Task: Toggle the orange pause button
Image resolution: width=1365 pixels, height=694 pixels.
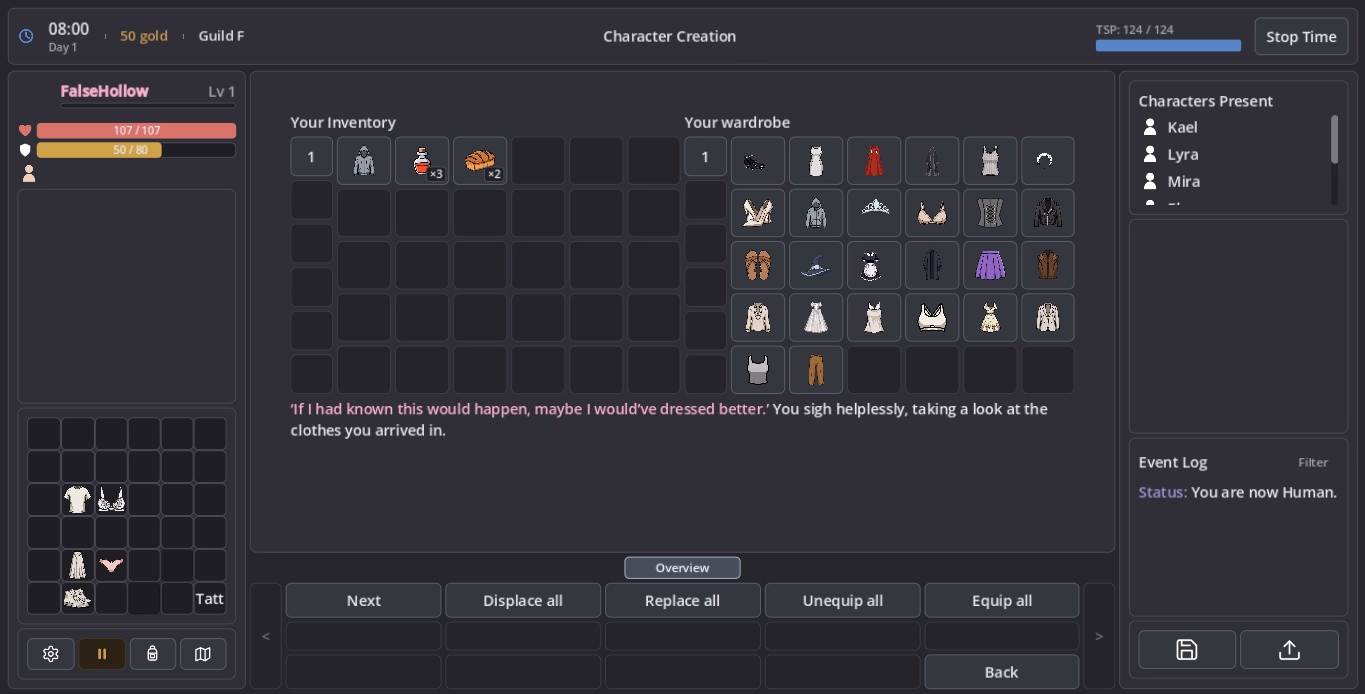Action: pyautogui.click(x=102, y=654)
